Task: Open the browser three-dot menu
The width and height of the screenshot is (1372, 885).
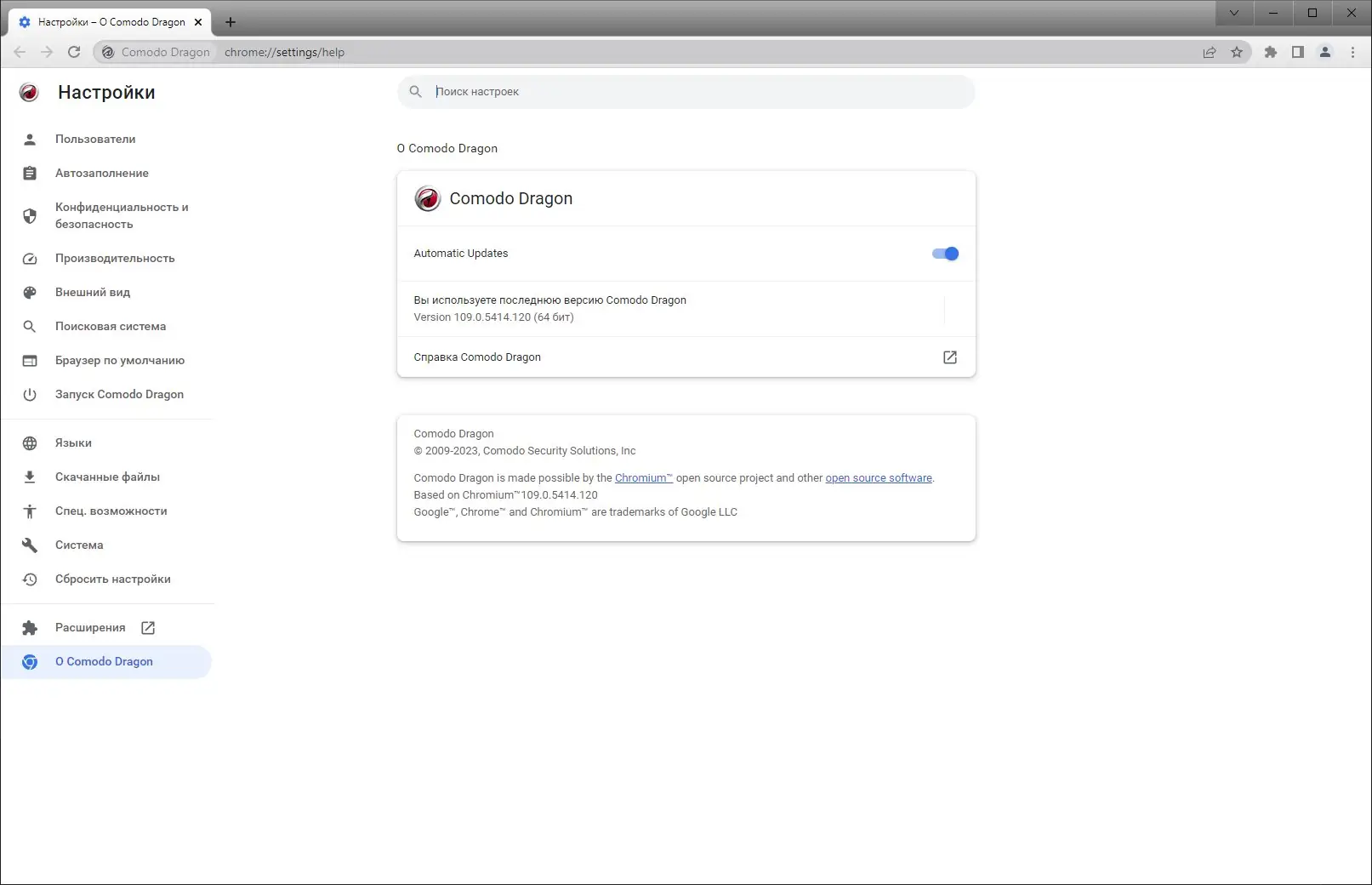Action: [1352, 52]
